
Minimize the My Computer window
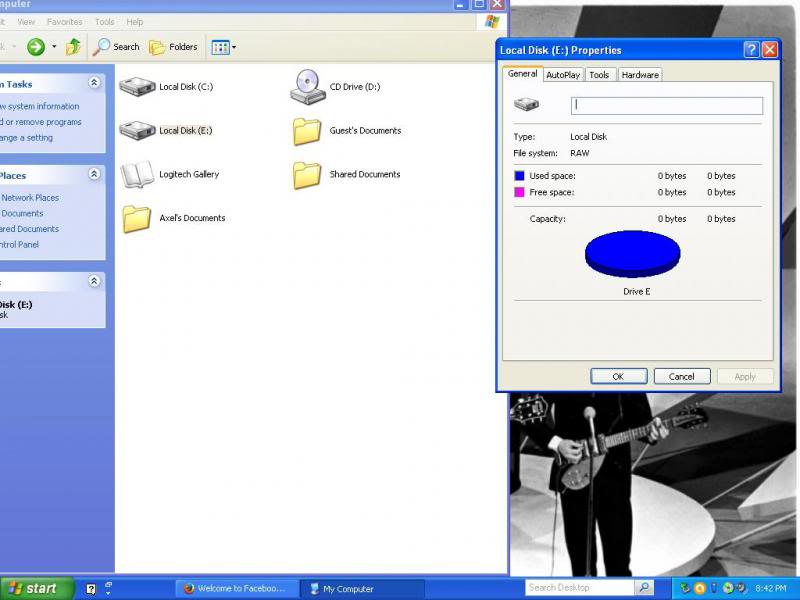coord(460,4)
